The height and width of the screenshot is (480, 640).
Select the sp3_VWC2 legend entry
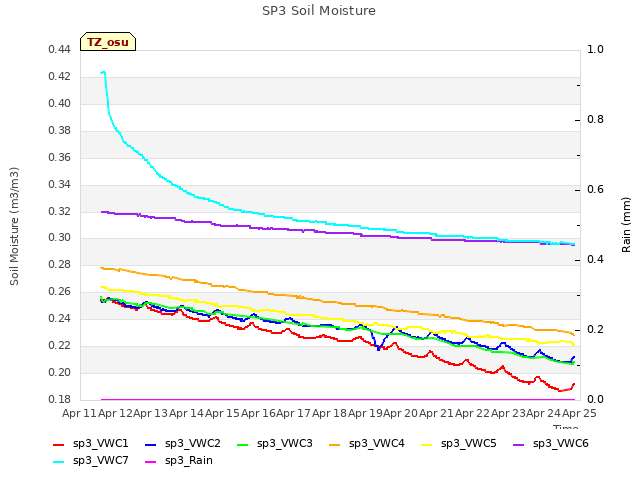(x=182, y=444)
